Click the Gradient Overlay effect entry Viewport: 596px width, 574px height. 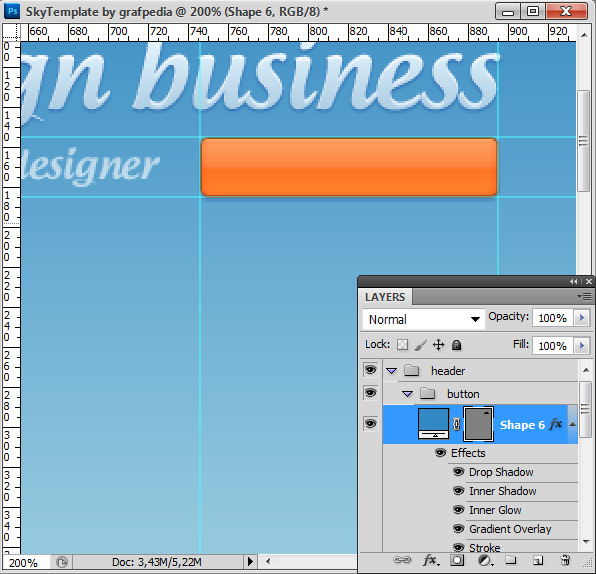510,529
